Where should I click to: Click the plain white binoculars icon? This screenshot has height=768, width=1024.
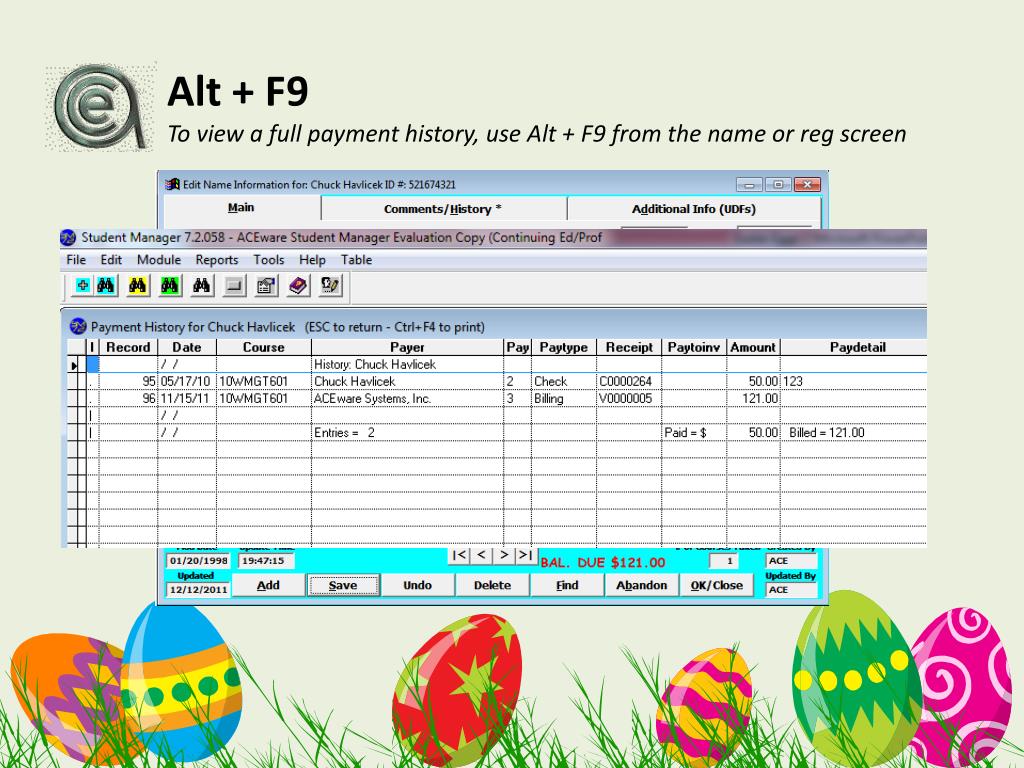(202, 286)
